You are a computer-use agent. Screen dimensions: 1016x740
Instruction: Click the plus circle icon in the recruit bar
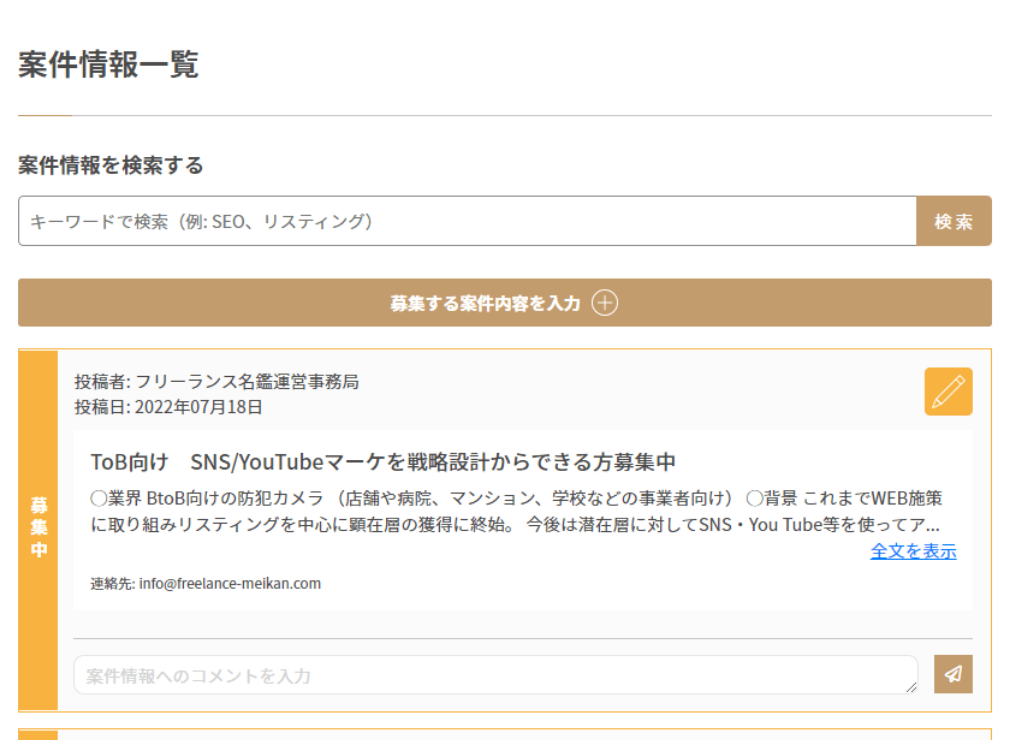(605, 303)
